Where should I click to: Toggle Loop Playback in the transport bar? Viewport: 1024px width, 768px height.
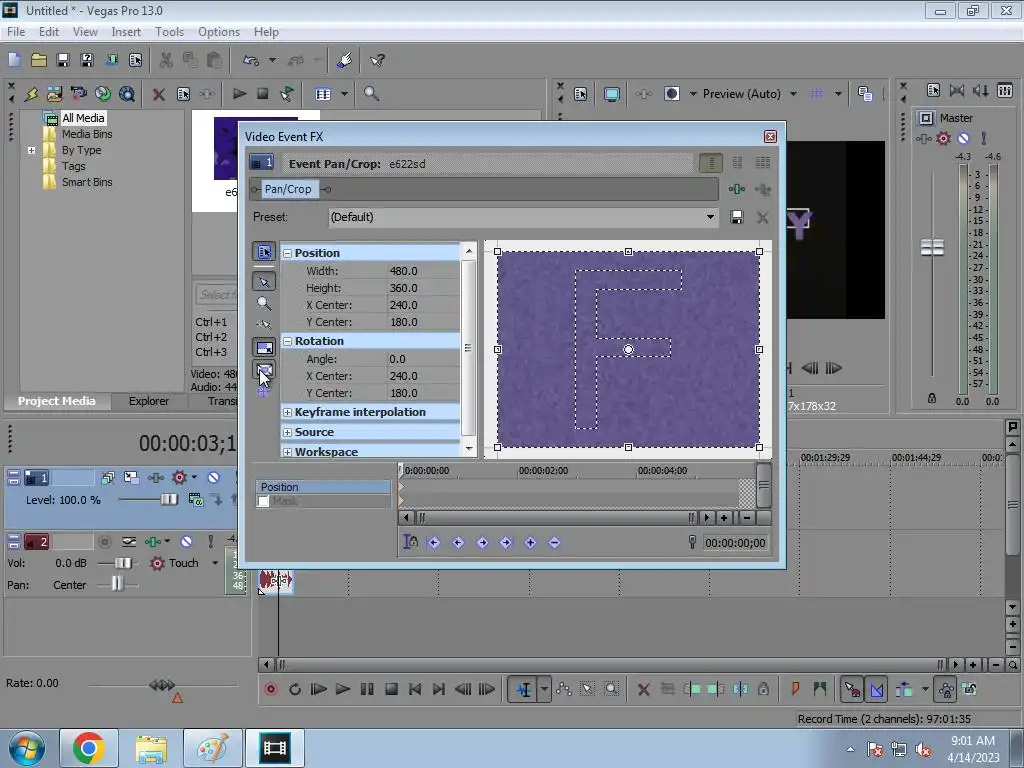(x=295, y=689)
